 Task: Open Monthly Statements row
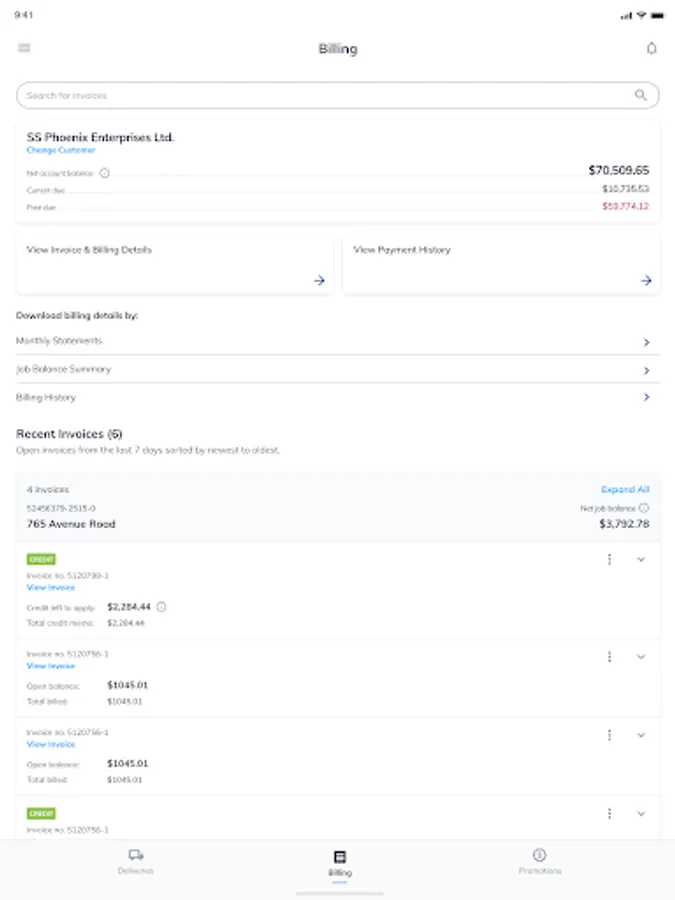point(337,341)
